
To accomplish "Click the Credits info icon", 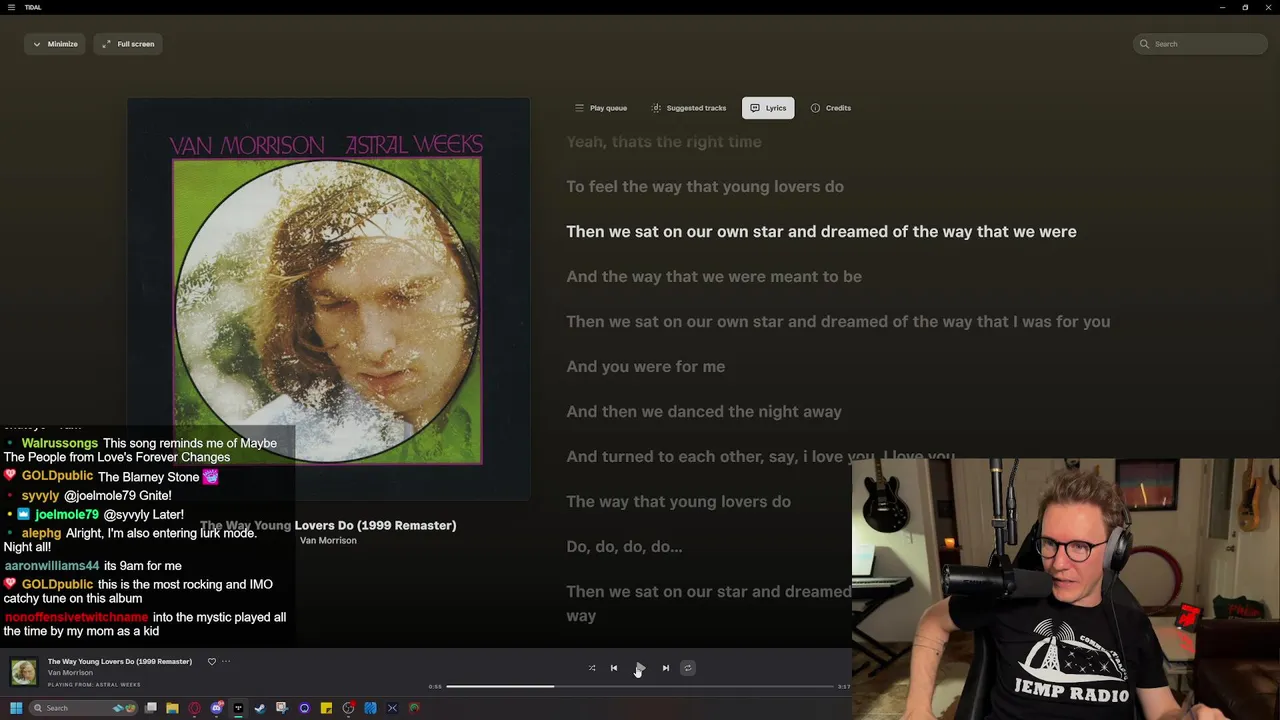I will point(815,108).
